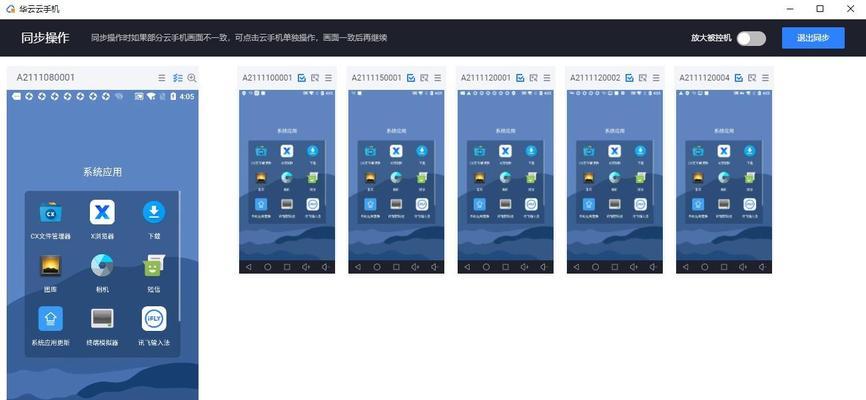Click the A2111150001 device label
This screenshot has height=400, width=866.
pos(377,78)
